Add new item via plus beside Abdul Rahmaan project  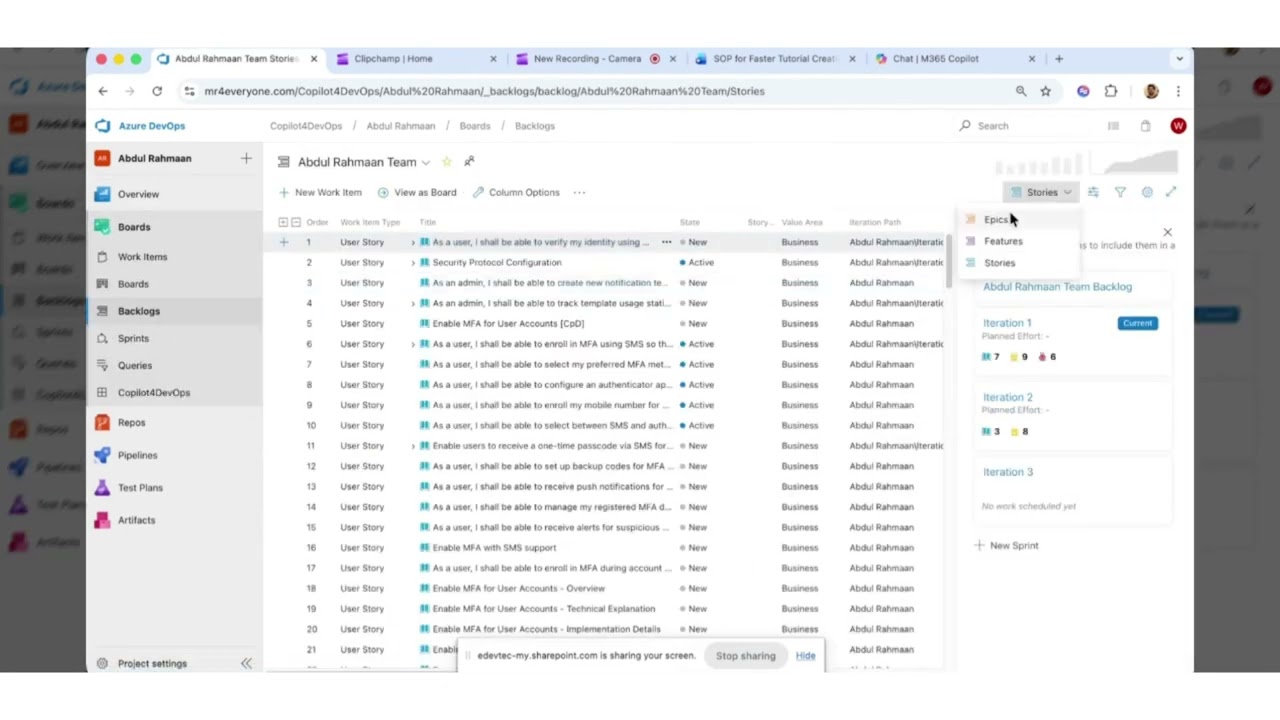246,158
